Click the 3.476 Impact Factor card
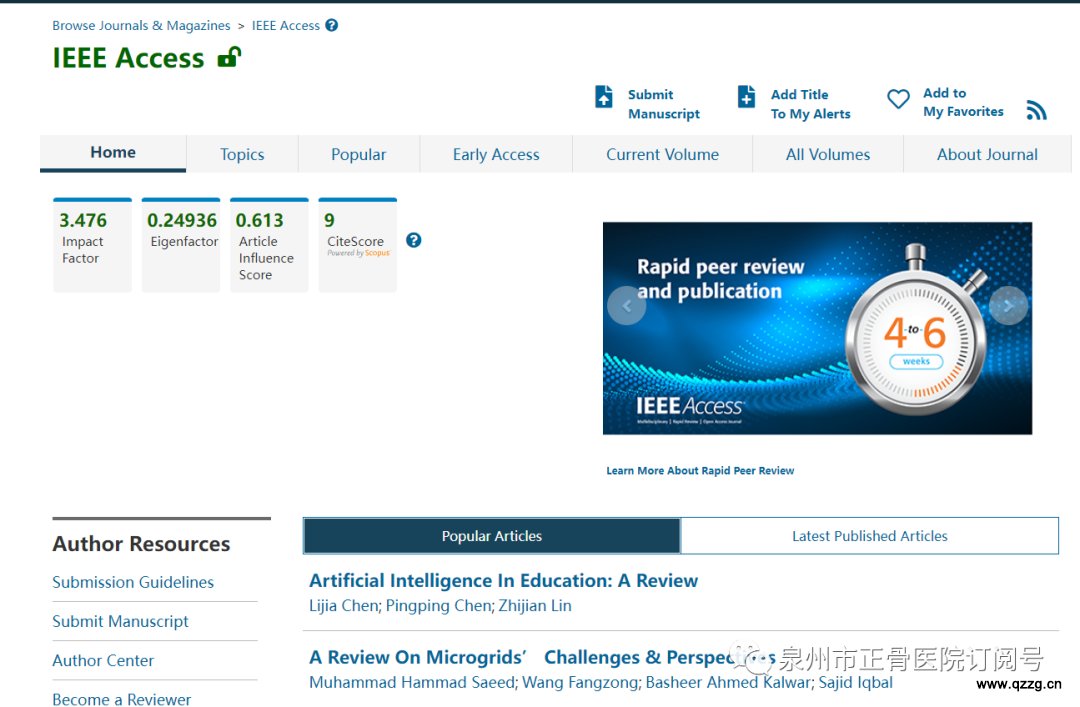 [92, 245]
